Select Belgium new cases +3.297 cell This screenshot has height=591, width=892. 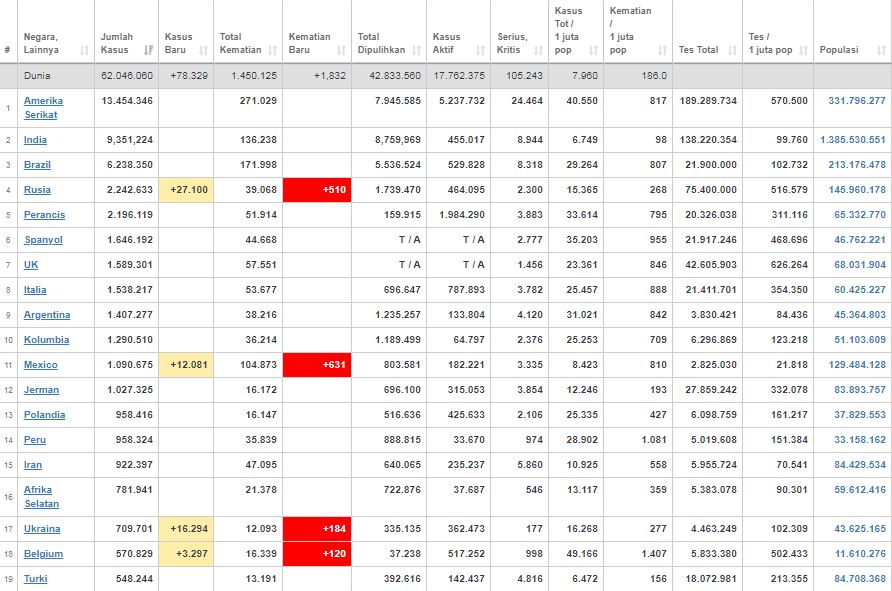[x=186, y=554]
